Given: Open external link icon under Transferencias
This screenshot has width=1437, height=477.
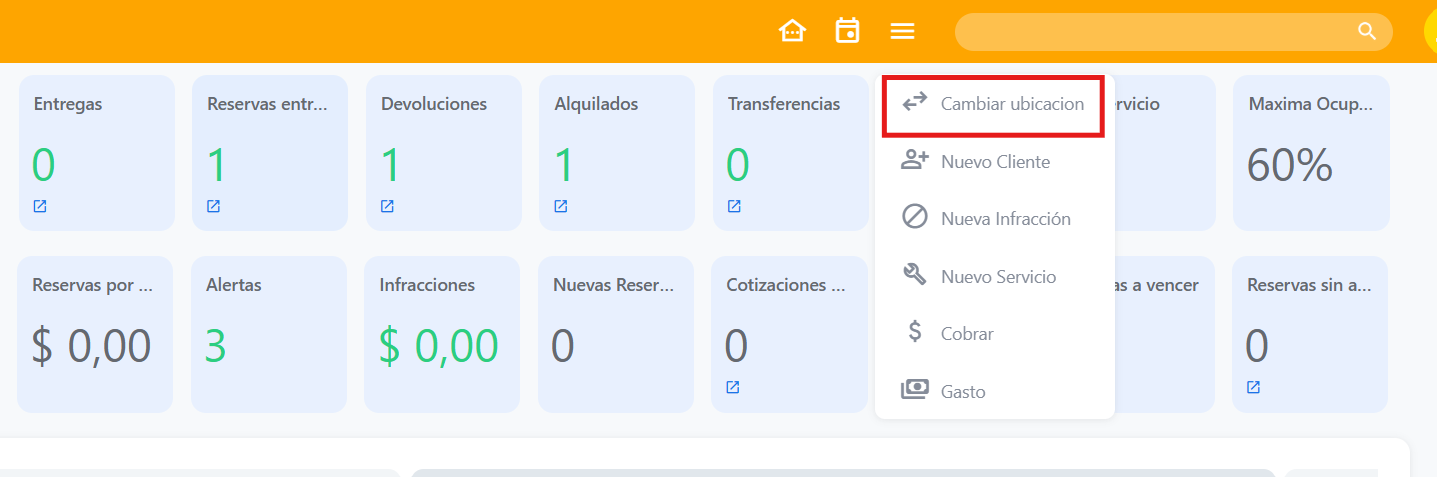Looking at the screenshot, I should tap(734, 207).
